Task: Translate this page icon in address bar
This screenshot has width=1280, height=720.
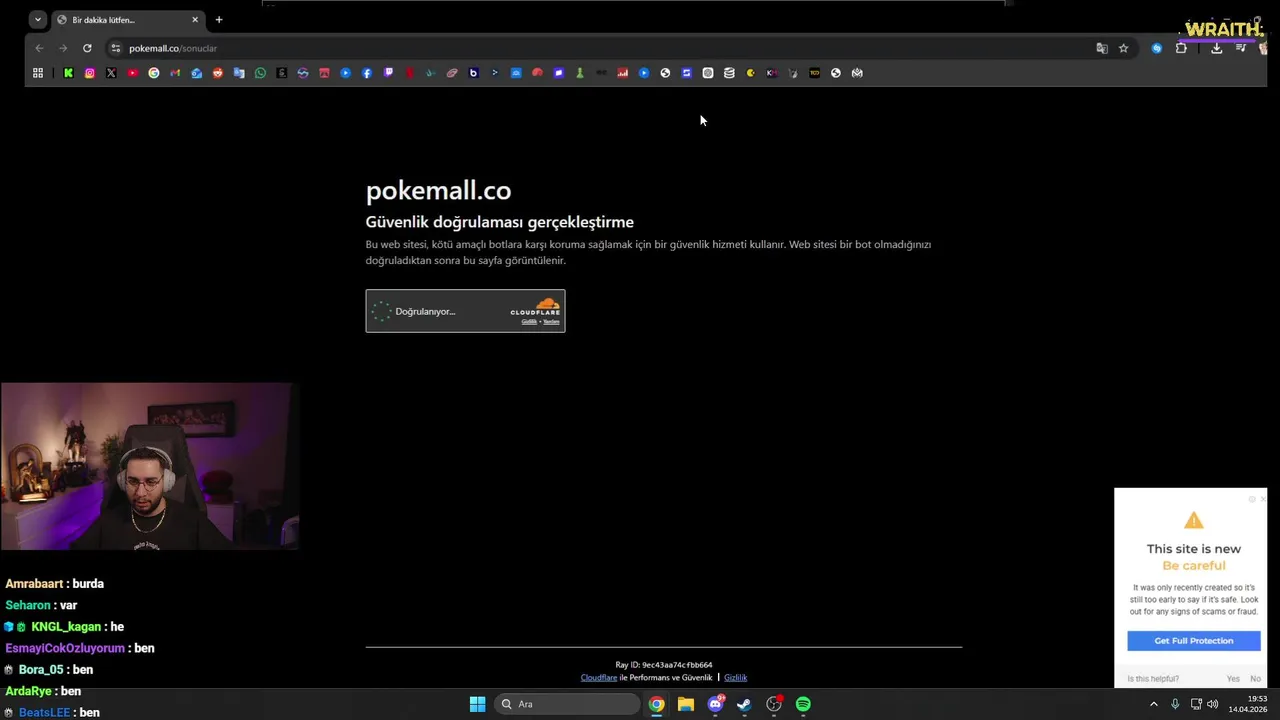Action: pos(1102,48)
